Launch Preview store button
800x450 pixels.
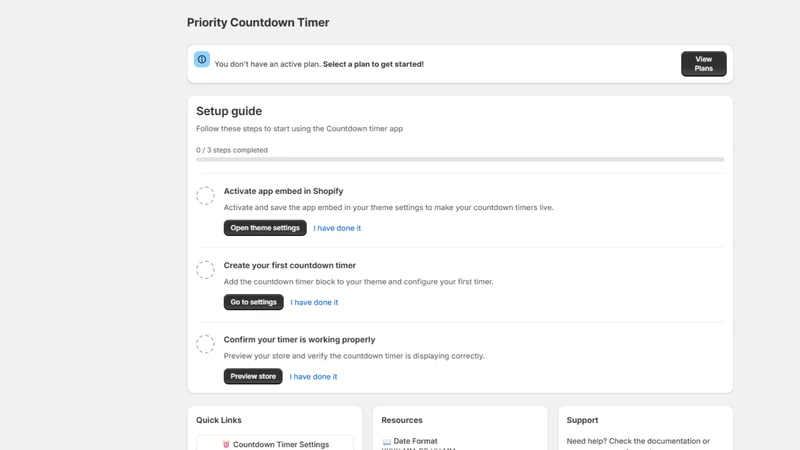(253, 377)
